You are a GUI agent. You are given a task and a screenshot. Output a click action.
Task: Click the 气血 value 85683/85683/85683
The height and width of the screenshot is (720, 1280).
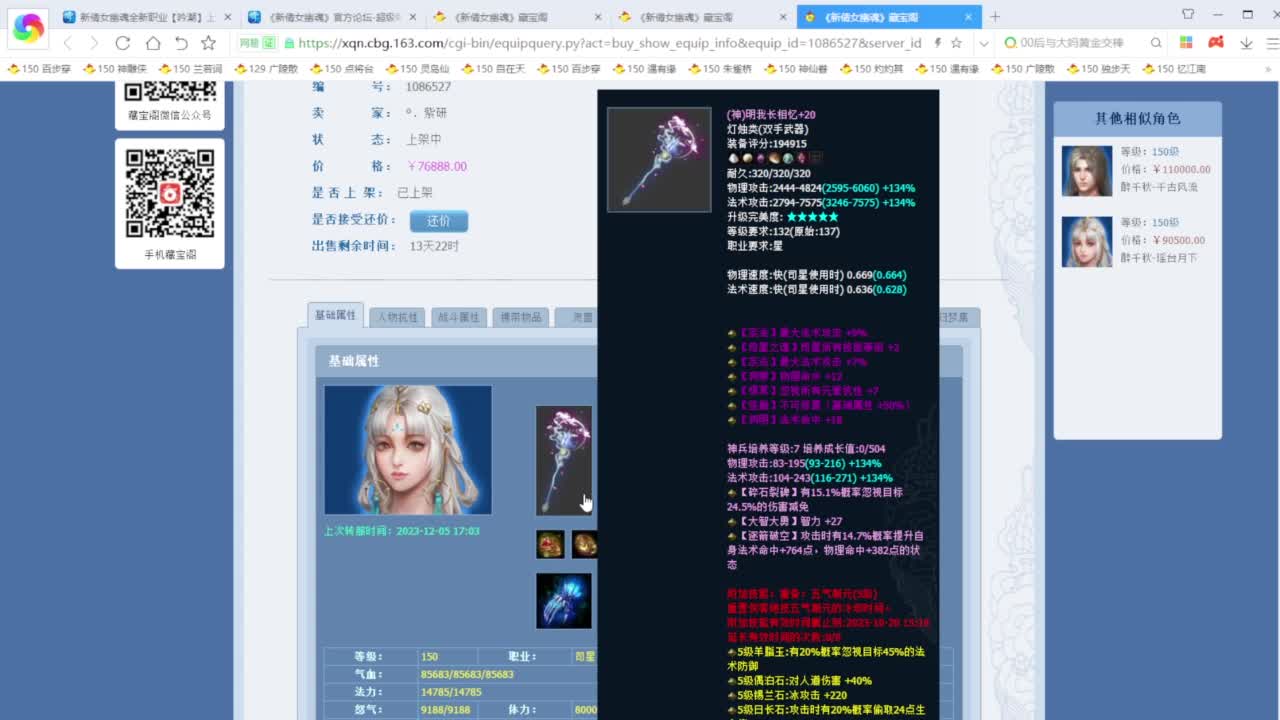tap(467, 674)
